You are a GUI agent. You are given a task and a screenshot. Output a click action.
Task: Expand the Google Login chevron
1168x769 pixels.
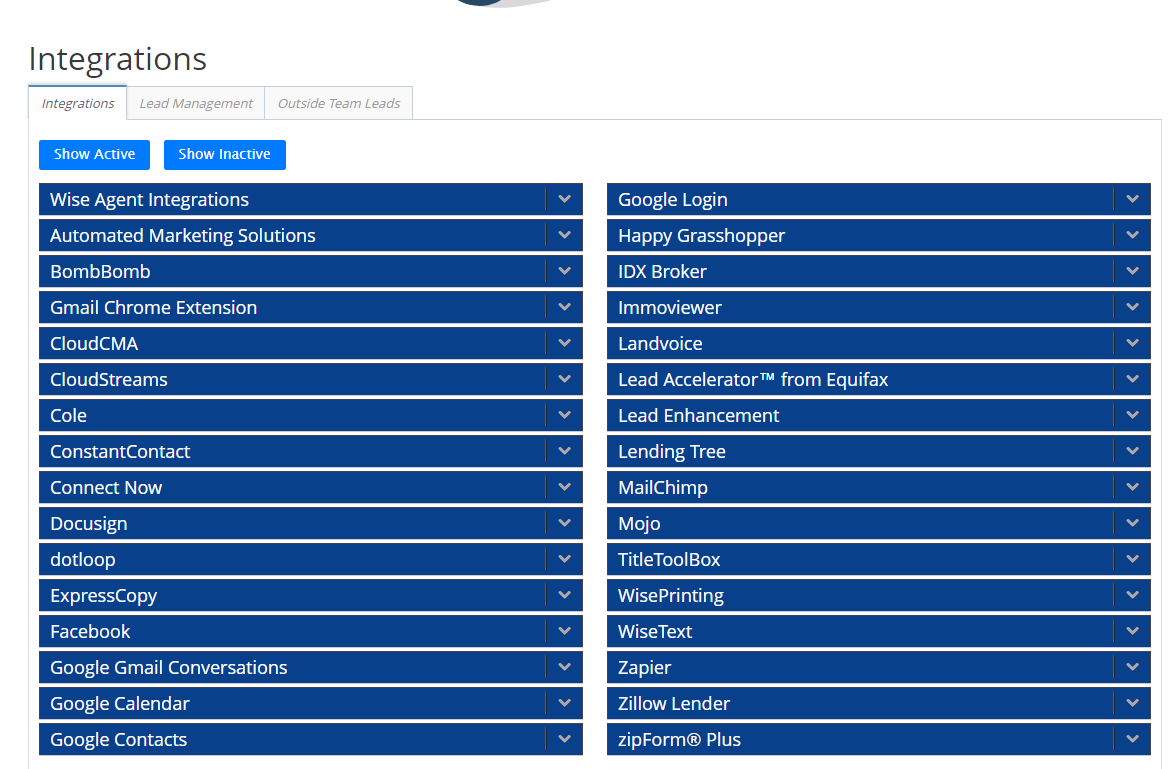tap(1133, 199)
